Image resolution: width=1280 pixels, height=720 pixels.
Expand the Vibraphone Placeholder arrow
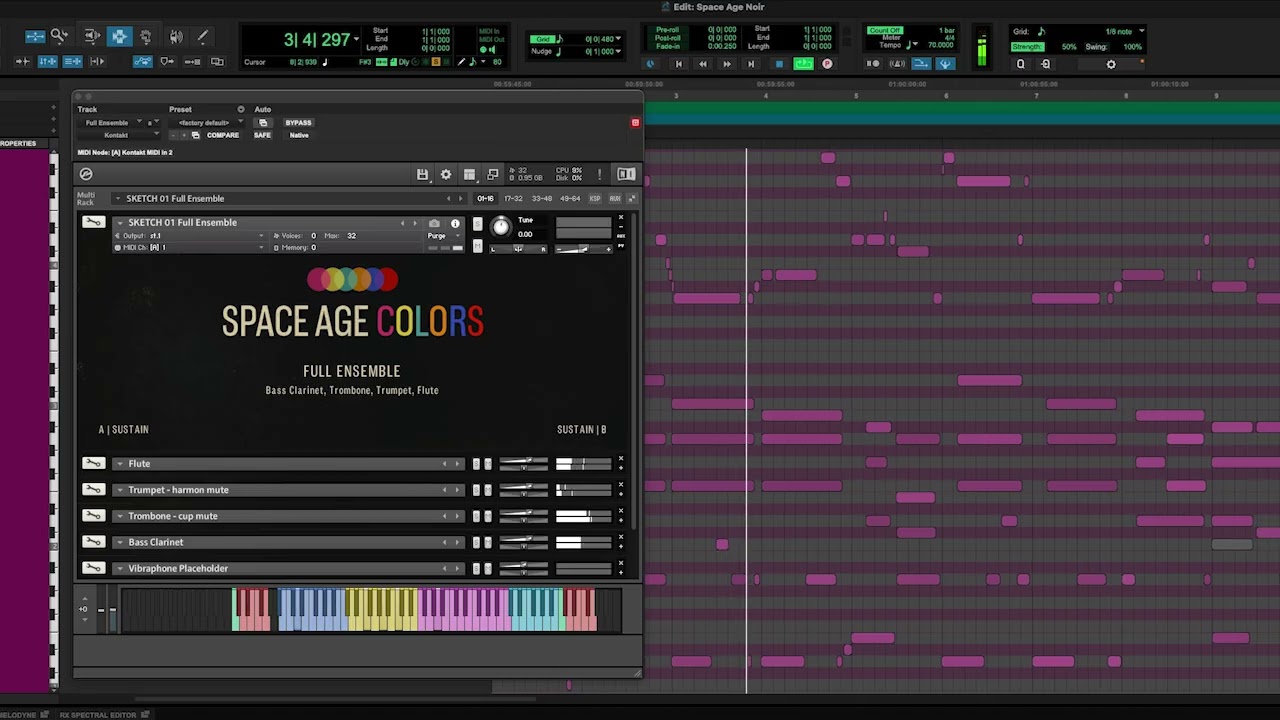[x=119, y=568]
